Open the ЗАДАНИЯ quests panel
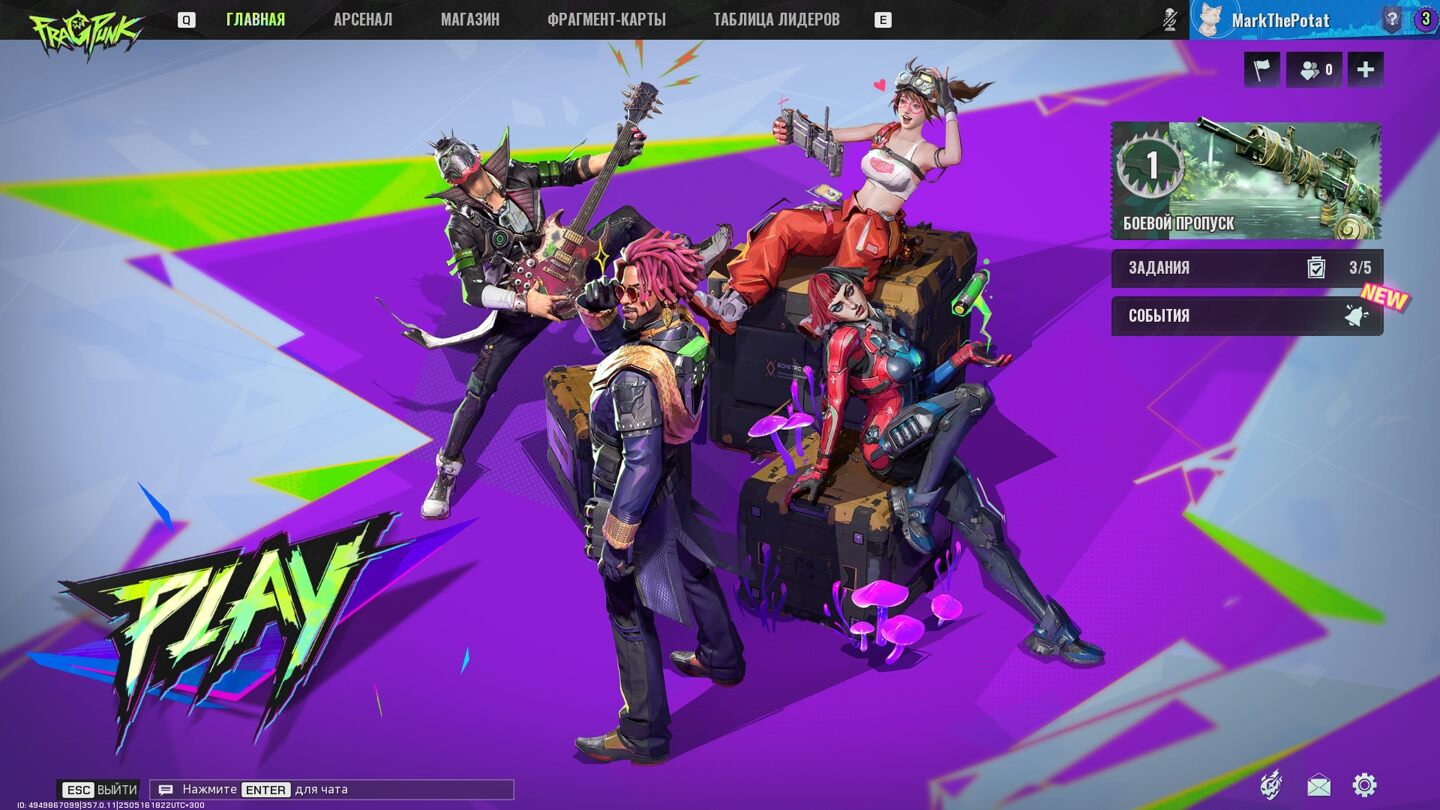Viewport: 1440px width, 810px height. pyautogui.click(x=1246, y=268)
